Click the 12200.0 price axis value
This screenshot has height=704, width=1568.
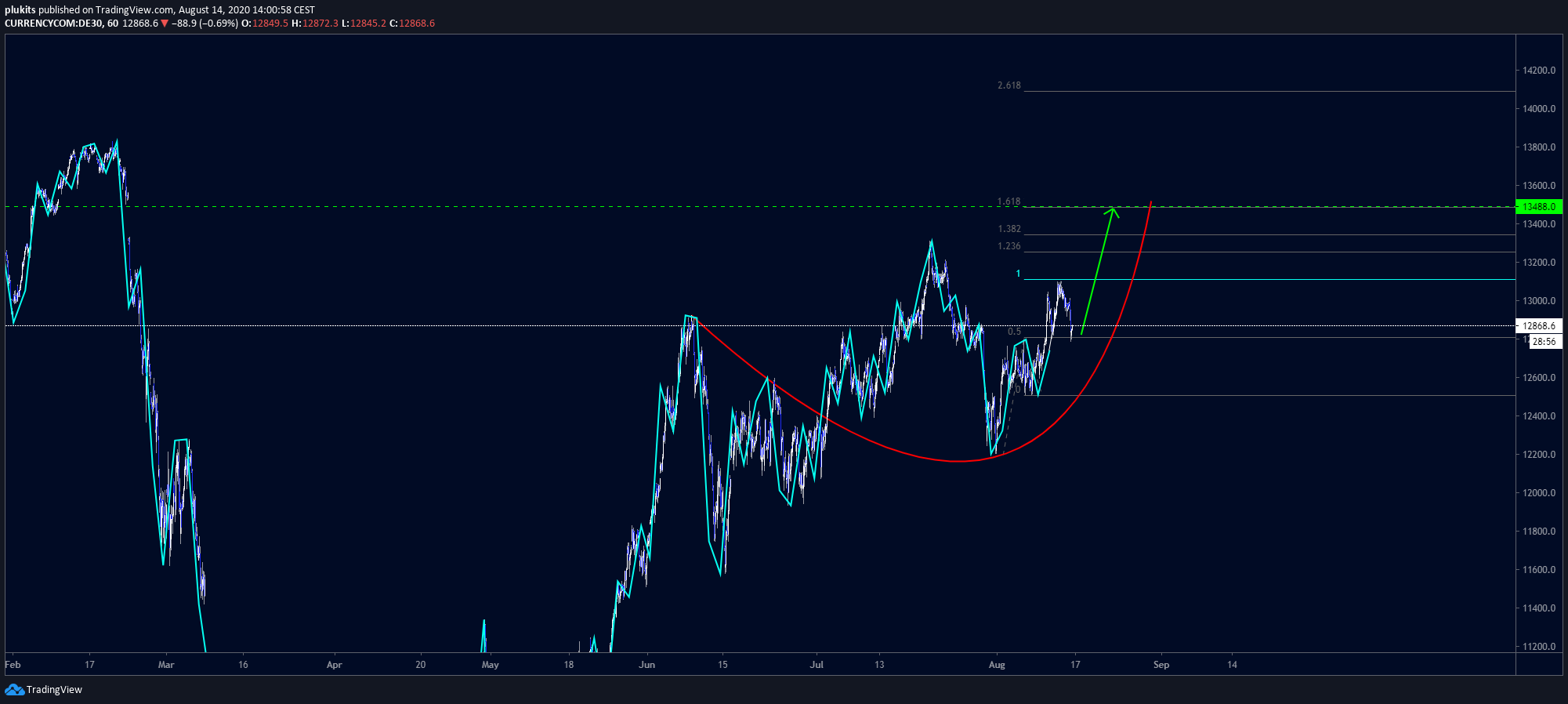pos(1539,455)
